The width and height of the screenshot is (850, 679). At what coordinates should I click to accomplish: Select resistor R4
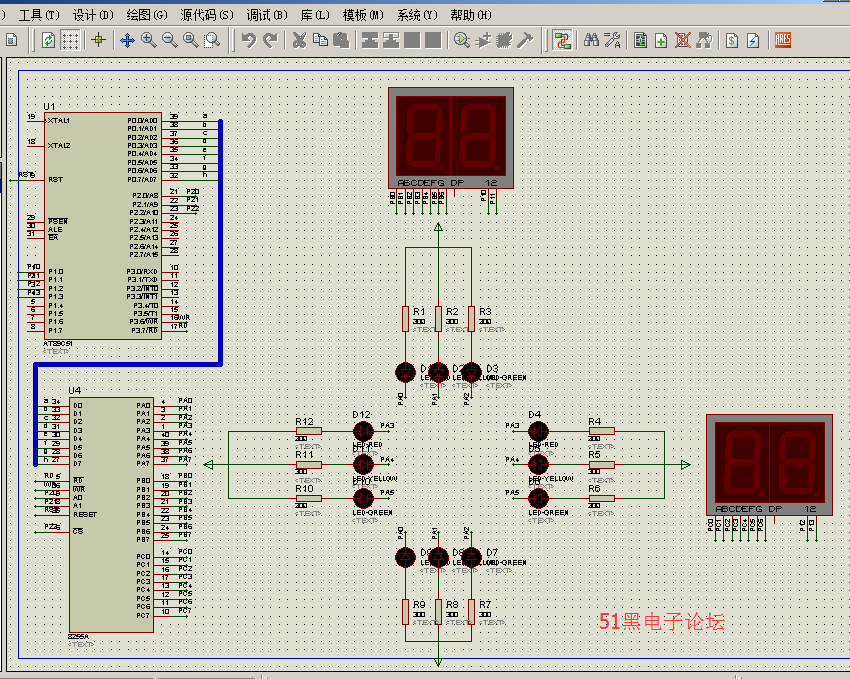click(602, 431)
